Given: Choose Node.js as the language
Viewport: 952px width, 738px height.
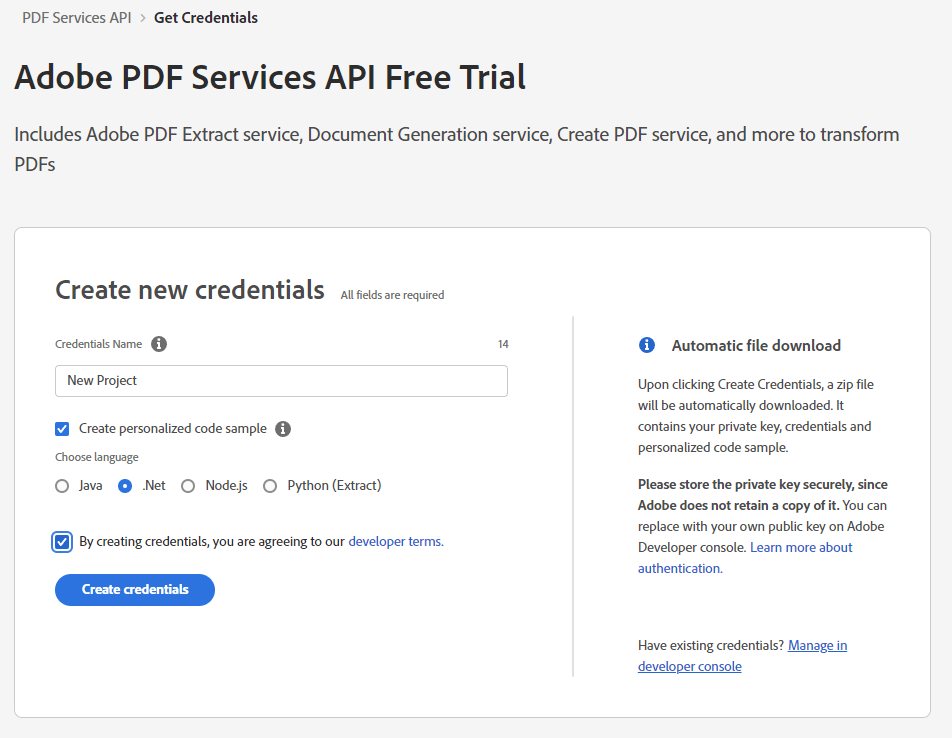Looking at the screenshot, I should (x=188, y=486).
